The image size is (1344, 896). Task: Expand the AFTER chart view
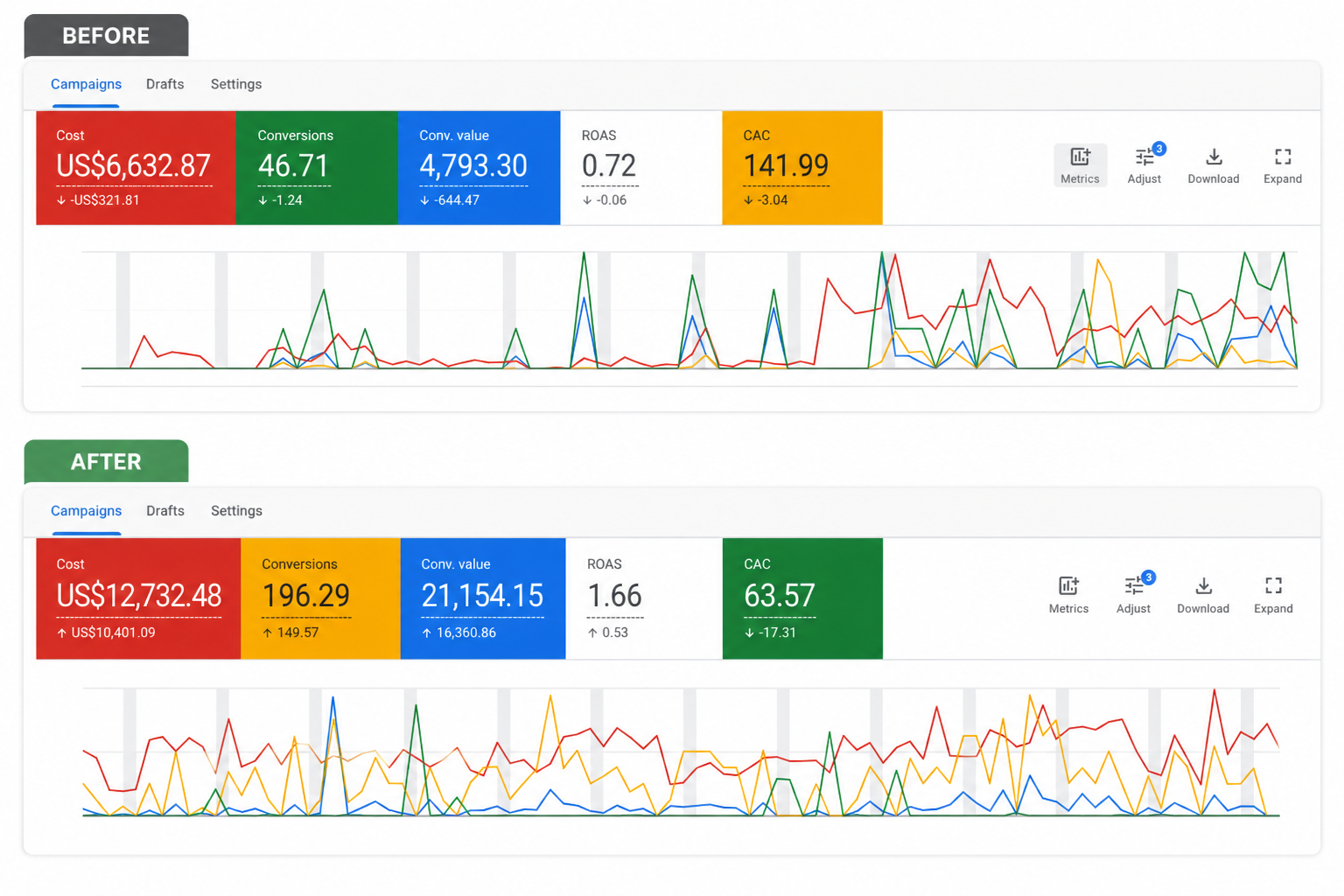pyautogui.click(x=1273, y=595)
